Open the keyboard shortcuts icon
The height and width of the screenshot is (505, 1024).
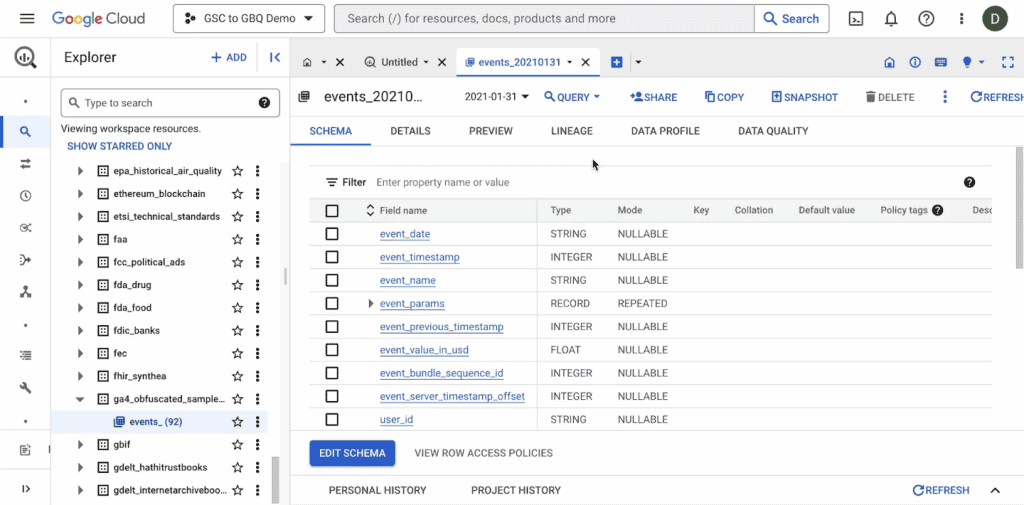tap(941, 62)
